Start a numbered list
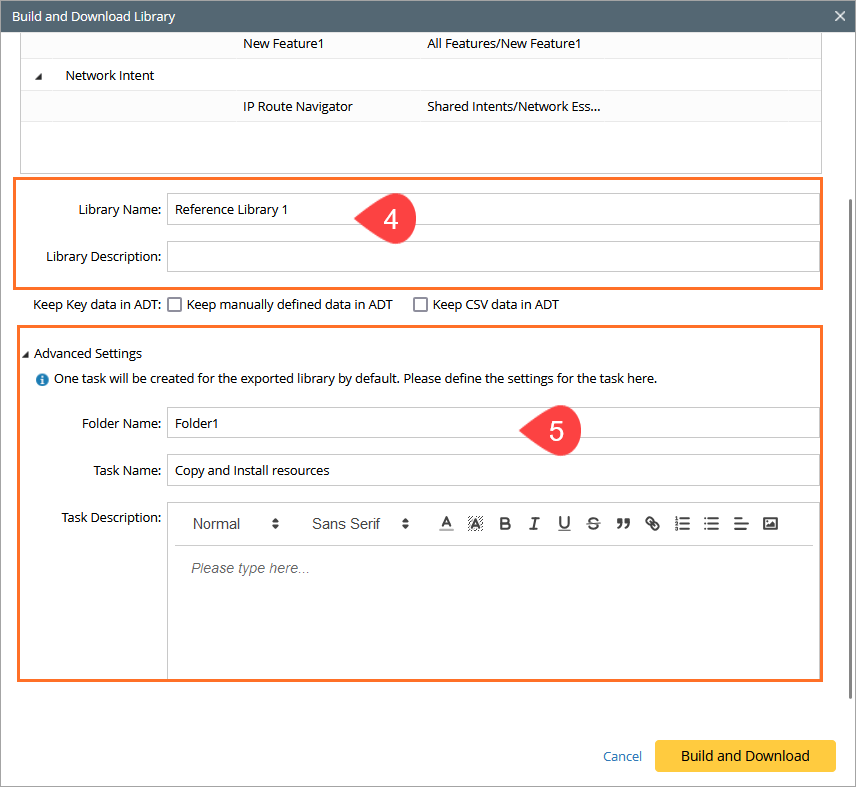Viewport: 856px width, 787px height. [x=682, y=524]
